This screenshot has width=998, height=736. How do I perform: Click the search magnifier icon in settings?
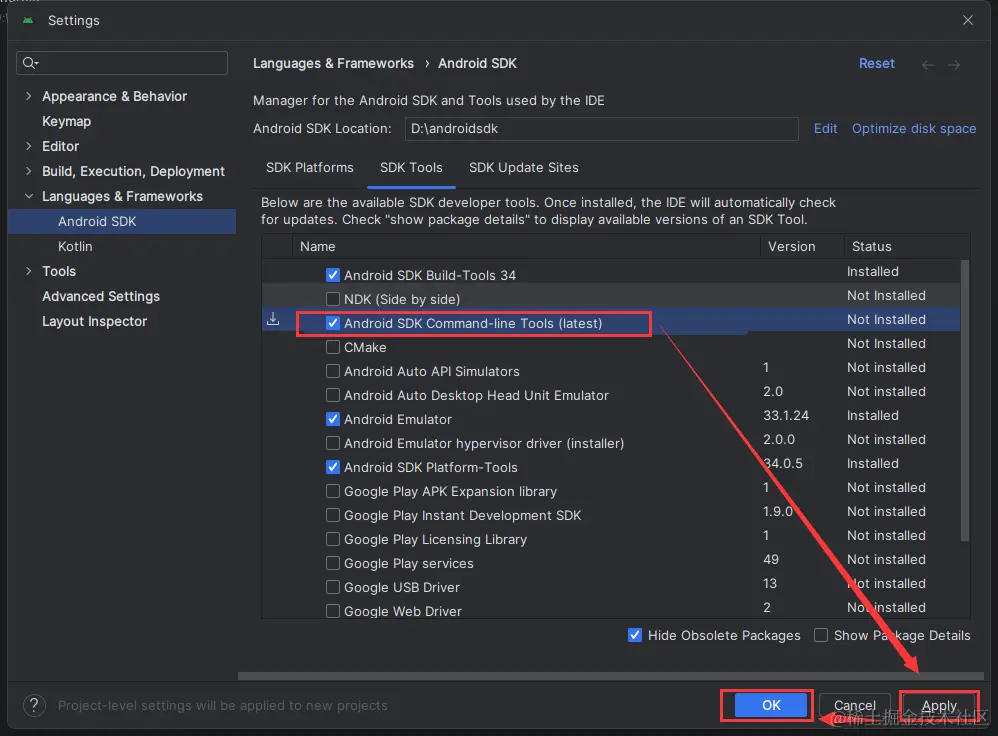pyautogui.click(x=30, y=63)
